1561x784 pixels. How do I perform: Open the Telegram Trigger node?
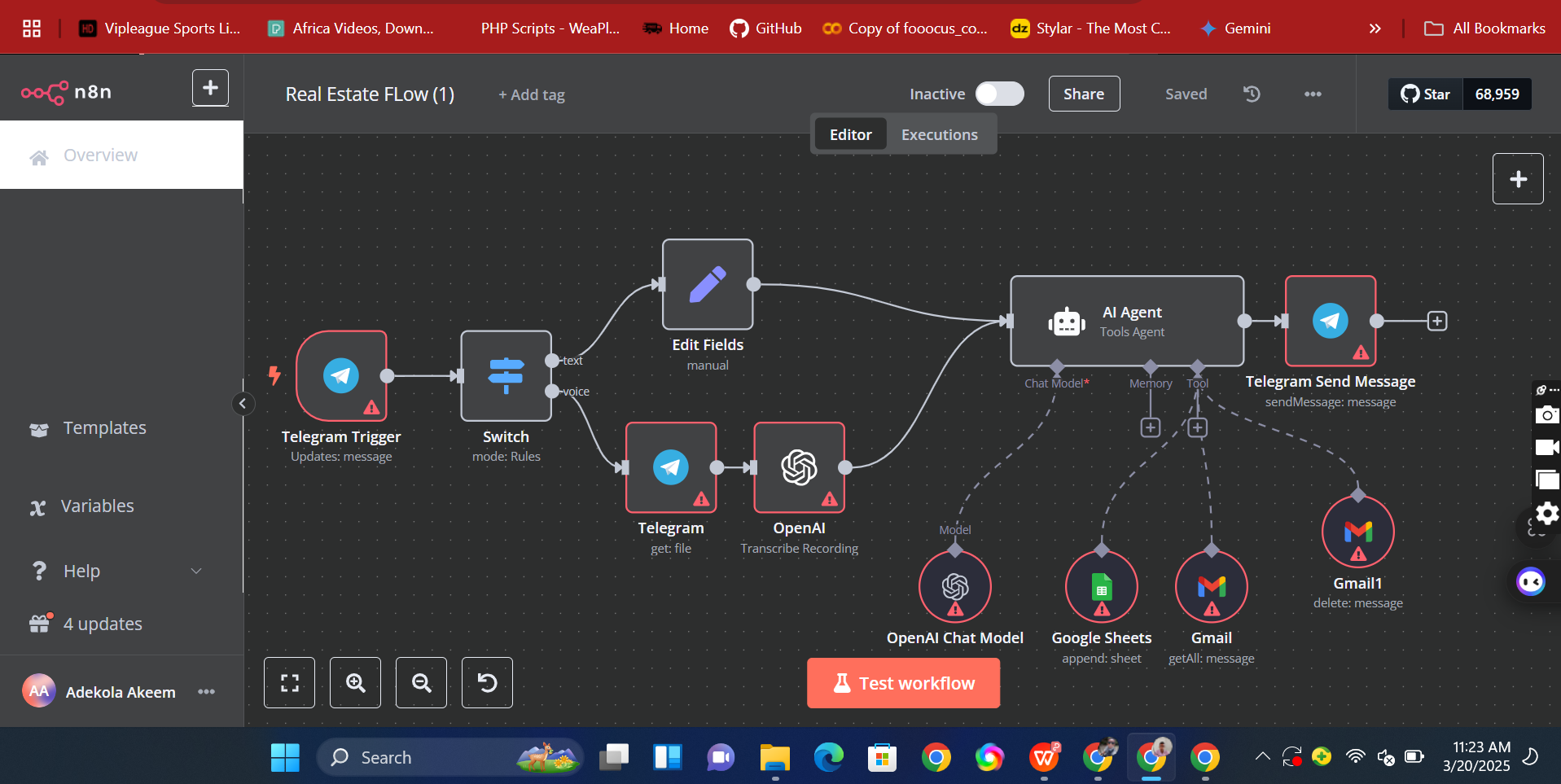coord(341,375)
